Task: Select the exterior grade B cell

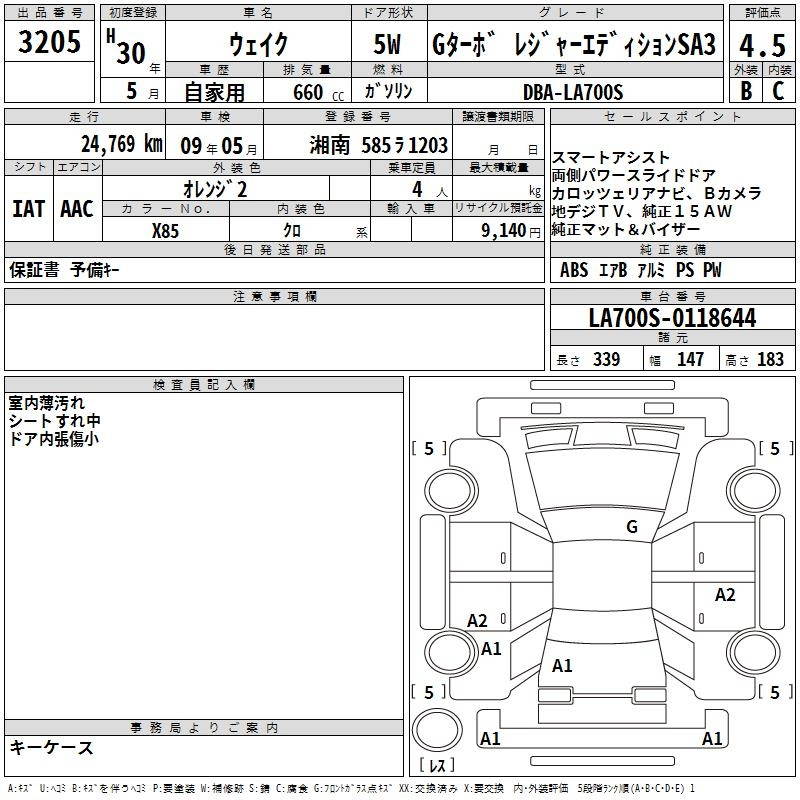Action: coord(745,90)
